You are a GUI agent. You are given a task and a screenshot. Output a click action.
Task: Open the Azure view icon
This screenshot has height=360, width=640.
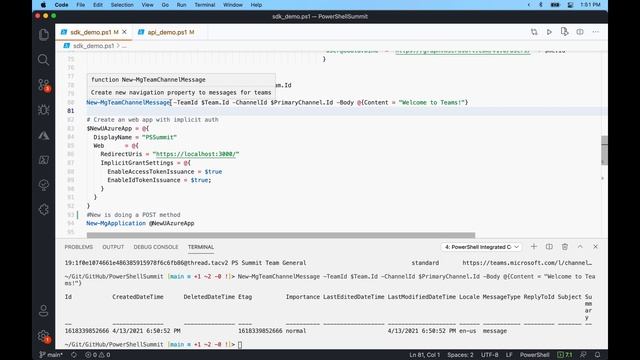pos(44,135)
